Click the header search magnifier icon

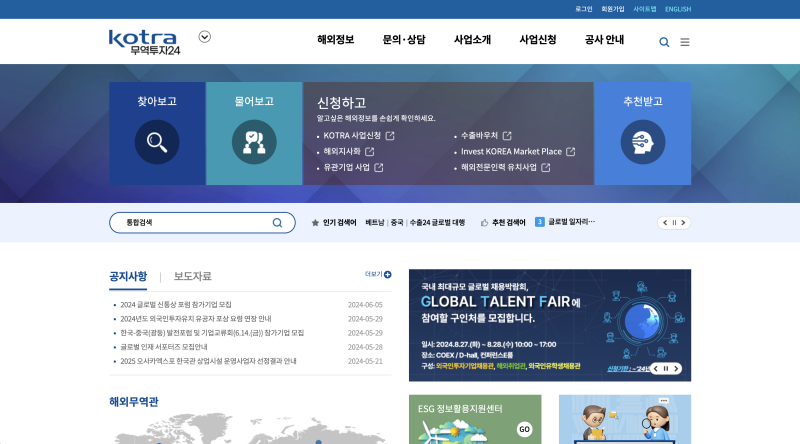[x=664, y=42]
